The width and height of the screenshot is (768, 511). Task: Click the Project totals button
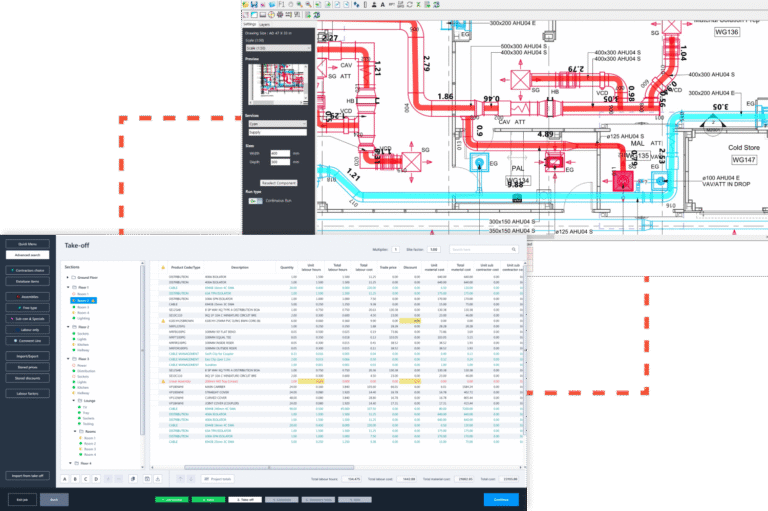tap(218, 479)
